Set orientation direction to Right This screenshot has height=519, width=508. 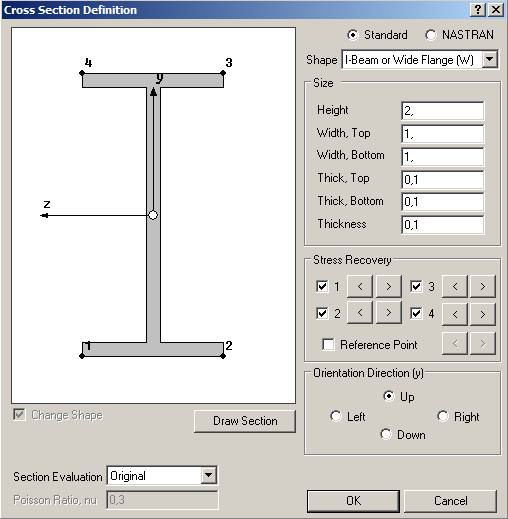coord(443,416)
